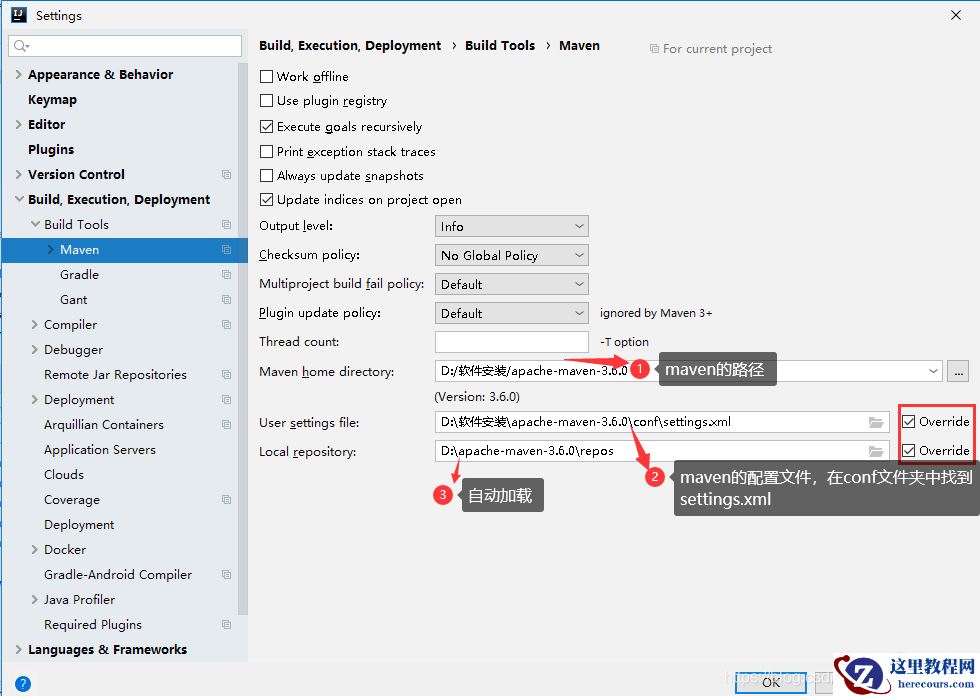
Task: Expand the Editor section
Action: click(x=18, y=124)
